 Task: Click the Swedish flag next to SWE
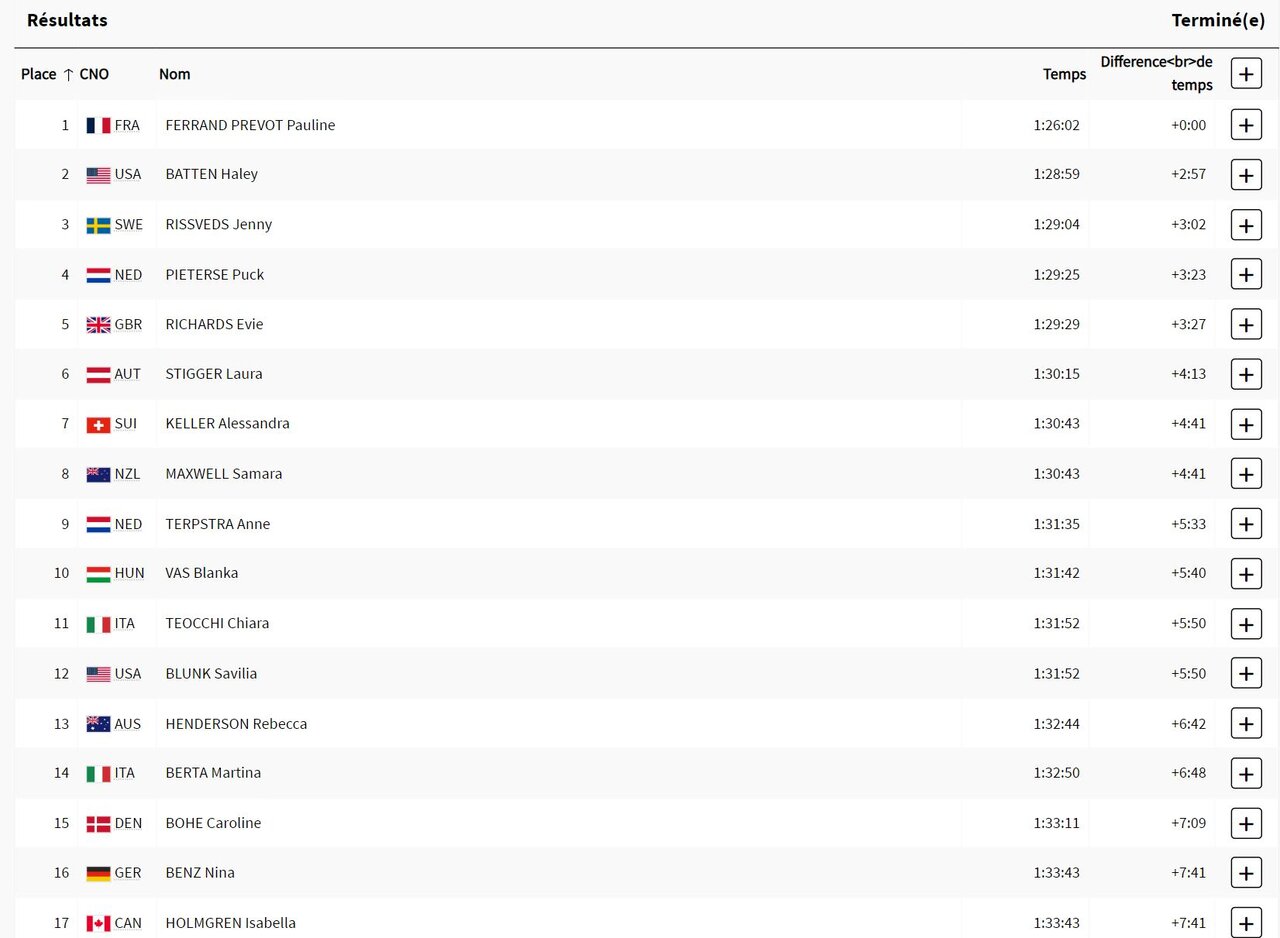[98, 225]
